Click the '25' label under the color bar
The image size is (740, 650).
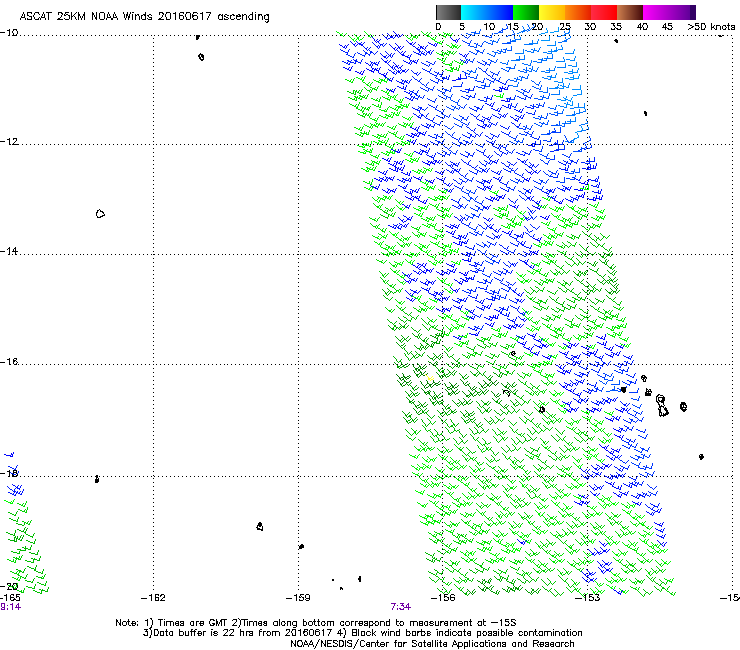pyautogui.click(x=565, y=27)
